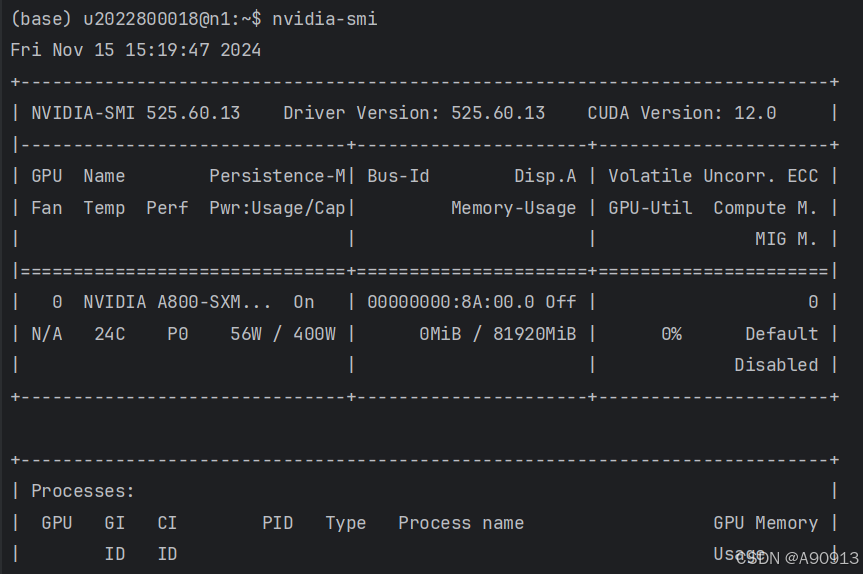This screenshot has width=863, height=574.
Task: Click the 'Memory-Usage' column header
Action: click(514, 208)
